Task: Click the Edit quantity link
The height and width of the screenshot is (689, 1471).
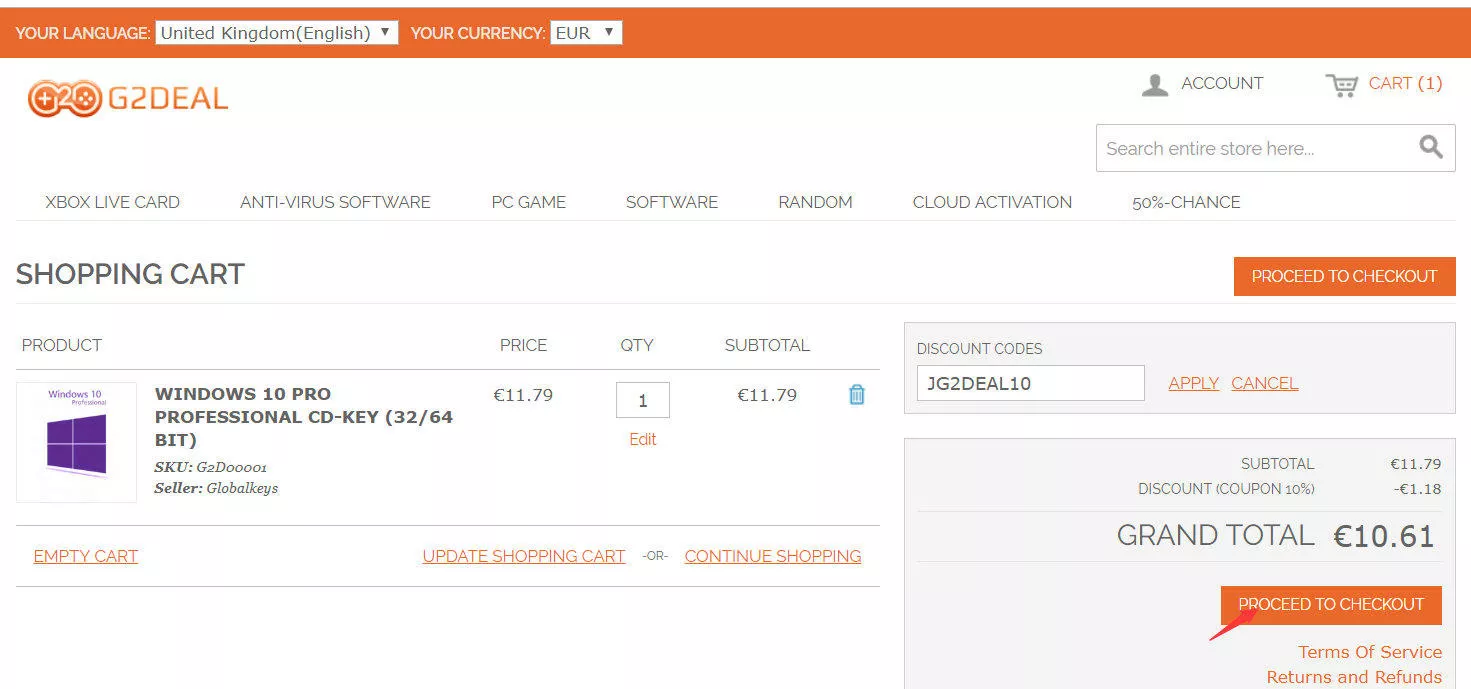Action: click(643, 439)
